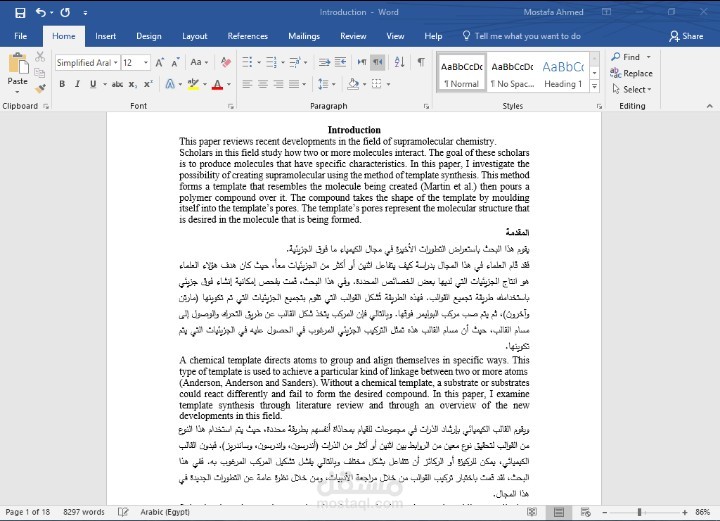Open the Paste options dropdown arrow
Image resolution: width=720 pixels, height=521 pixels.
pyautogui.click(x=17, y=92)
